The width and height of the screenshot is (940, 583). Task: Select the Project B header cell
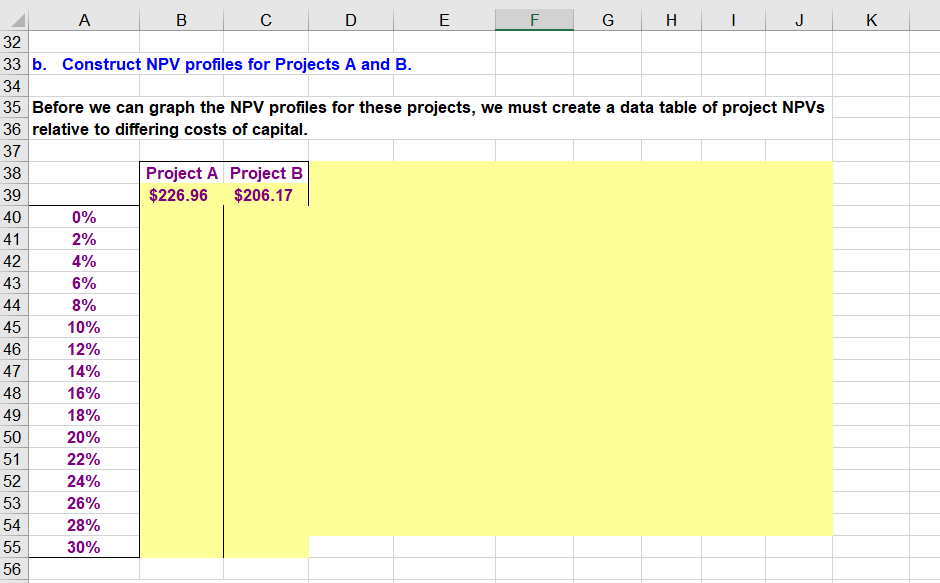[x=265, y=173]
